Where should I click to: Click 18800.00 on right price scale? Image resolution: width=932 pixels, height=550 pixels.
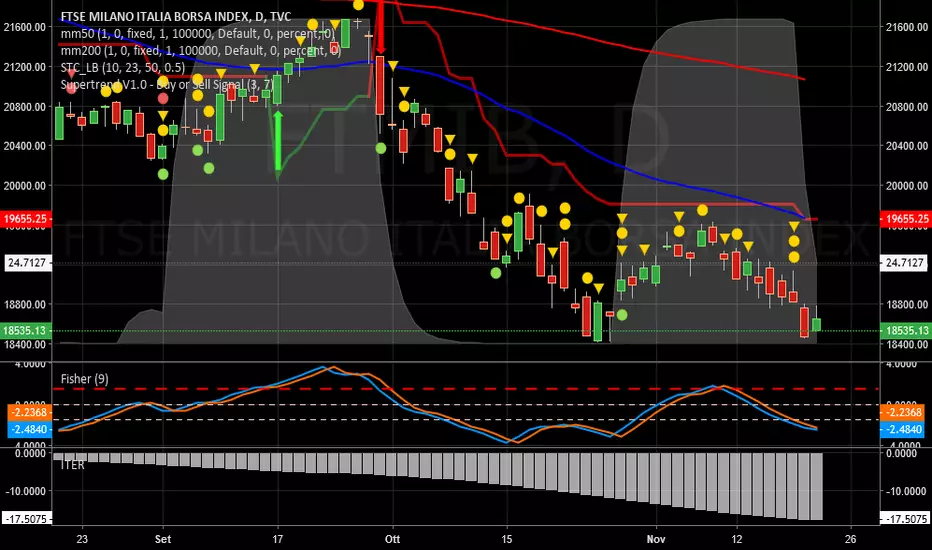pyautogui.click(x=906, y=304)
